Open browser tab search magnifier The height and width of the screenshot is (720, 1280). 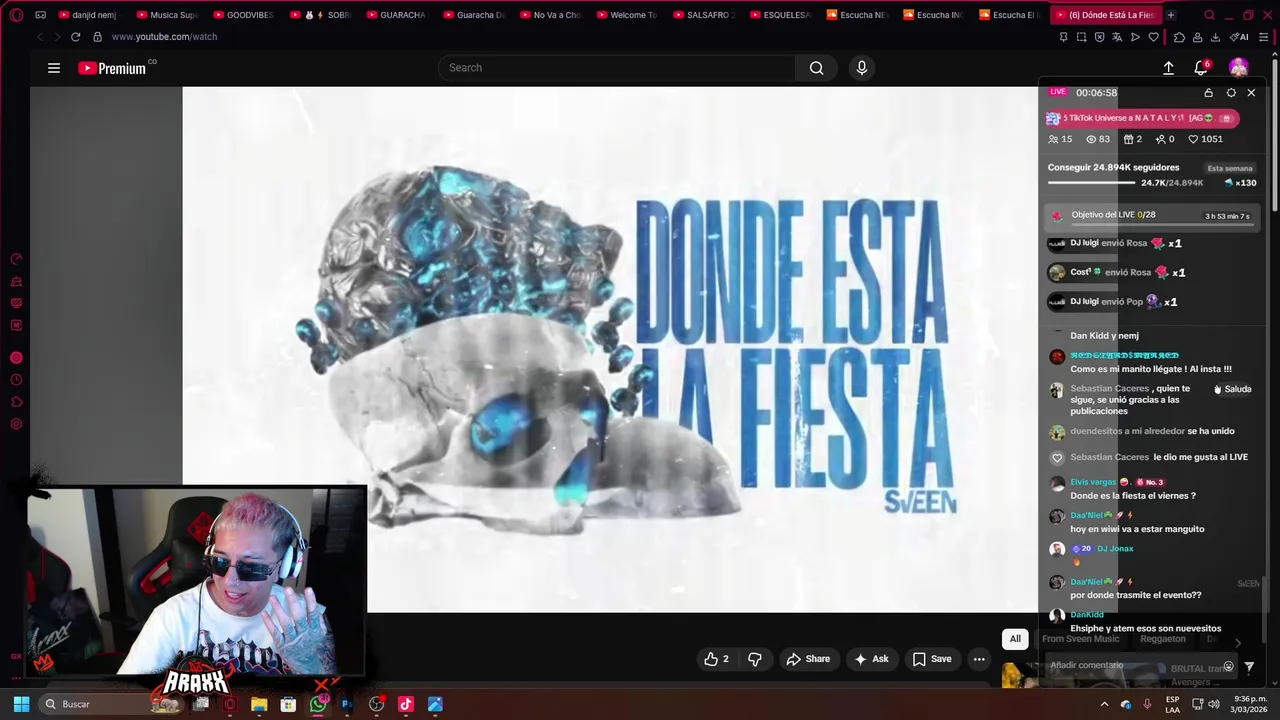click(x=1209, y=15)
